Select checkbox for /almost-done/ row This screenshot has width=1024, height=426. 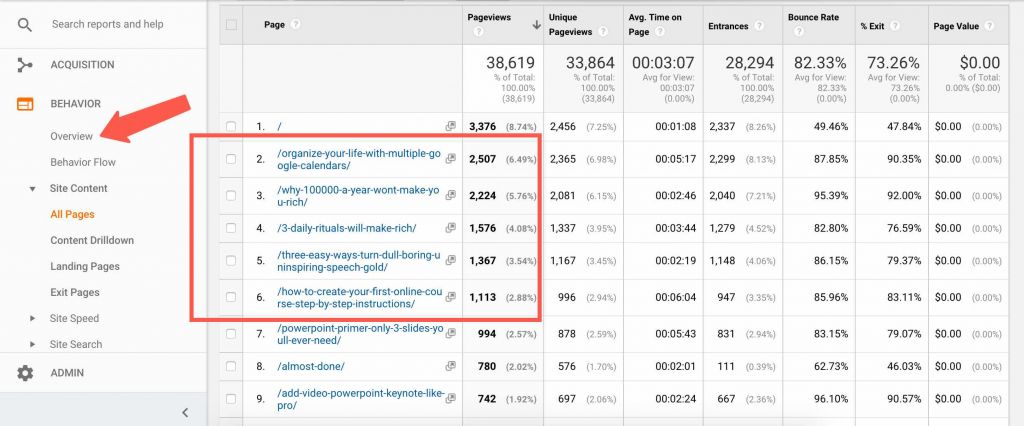pyautogui.click(x=232, y=368)
